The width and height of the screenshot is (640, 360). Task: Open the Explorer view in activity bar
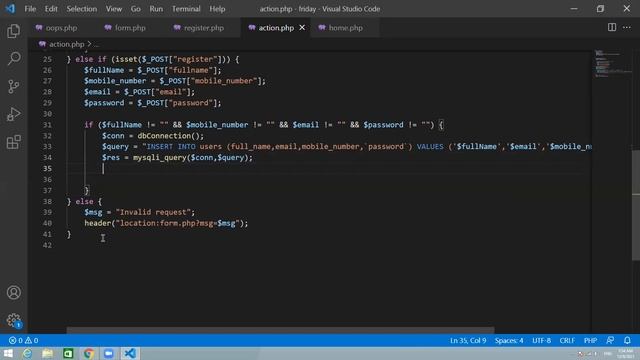point(13,31)
